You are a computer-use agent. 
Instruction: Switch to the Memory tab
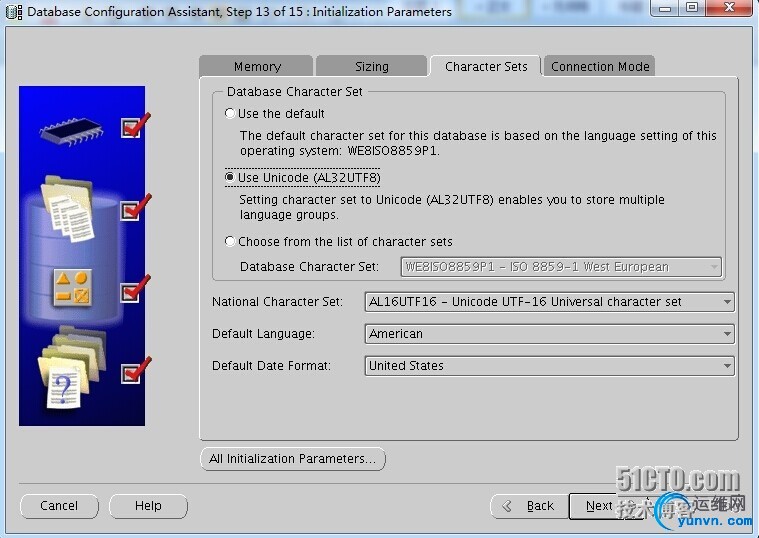coord(257,66)
